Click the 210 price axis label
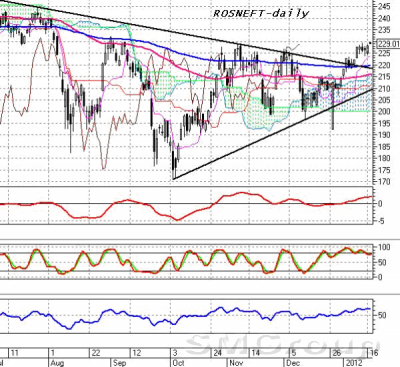This screenshot has width=400, height=367. (x=384, y=88)
